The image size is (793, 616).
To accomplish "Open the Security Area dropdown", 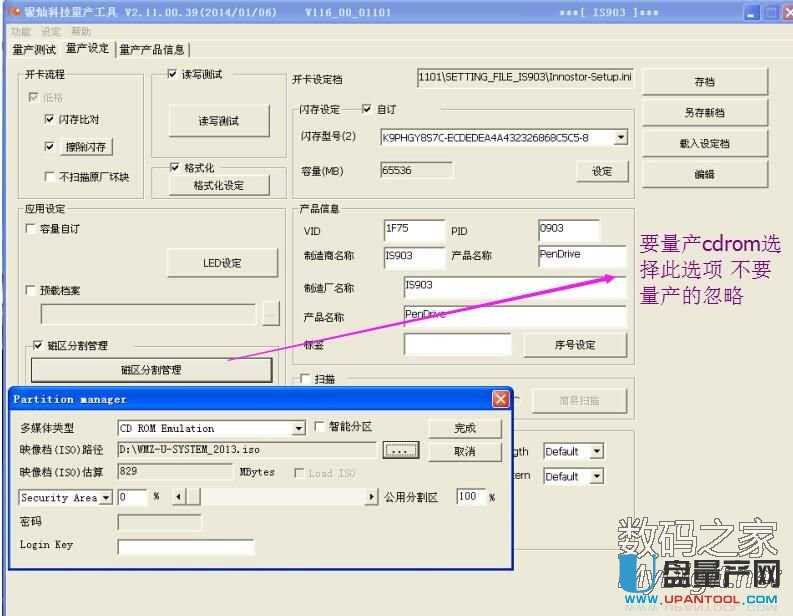I will 106,497.
